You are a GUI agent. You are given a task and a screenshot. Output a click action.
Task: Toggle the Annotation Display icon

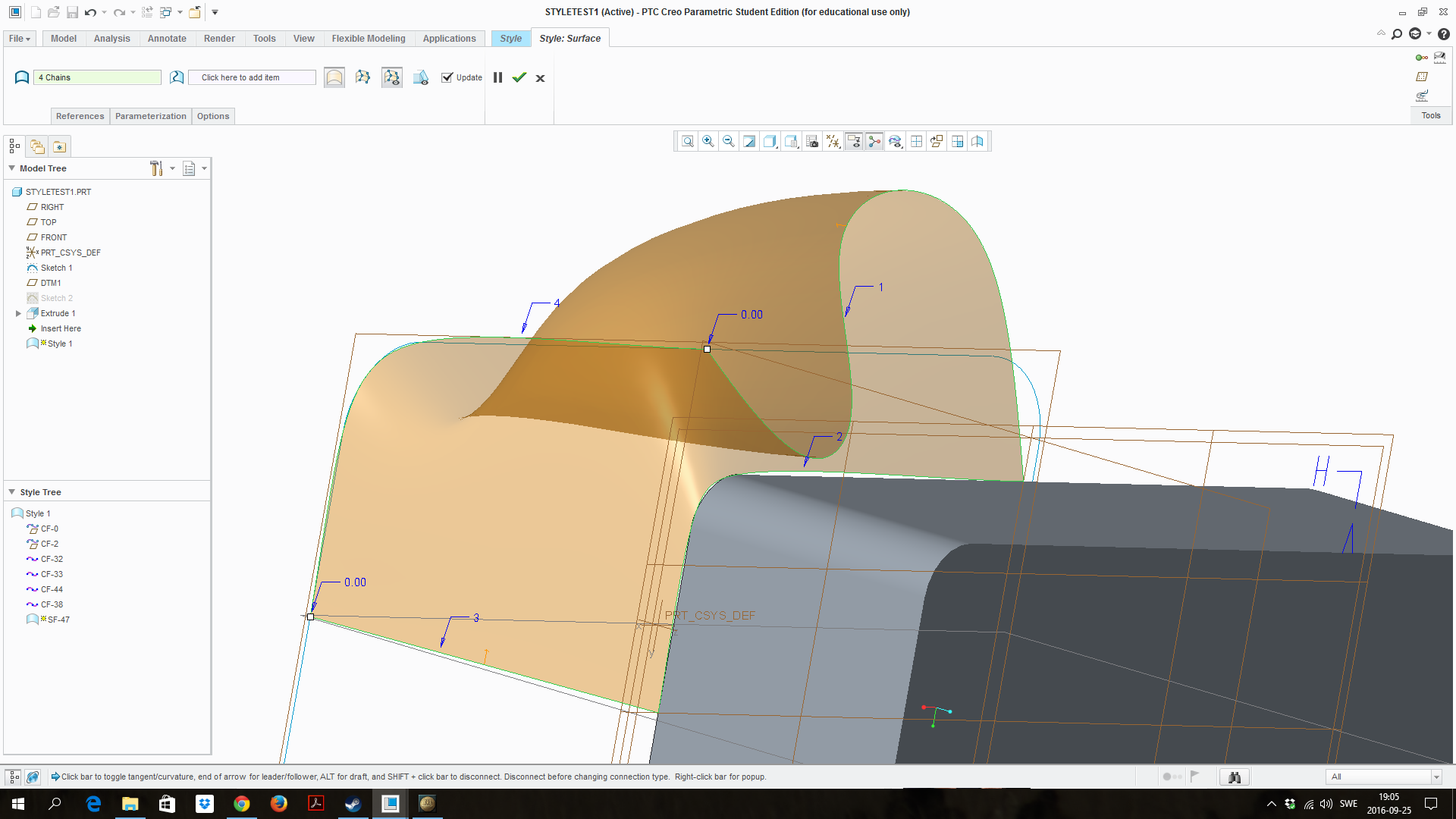854,142
